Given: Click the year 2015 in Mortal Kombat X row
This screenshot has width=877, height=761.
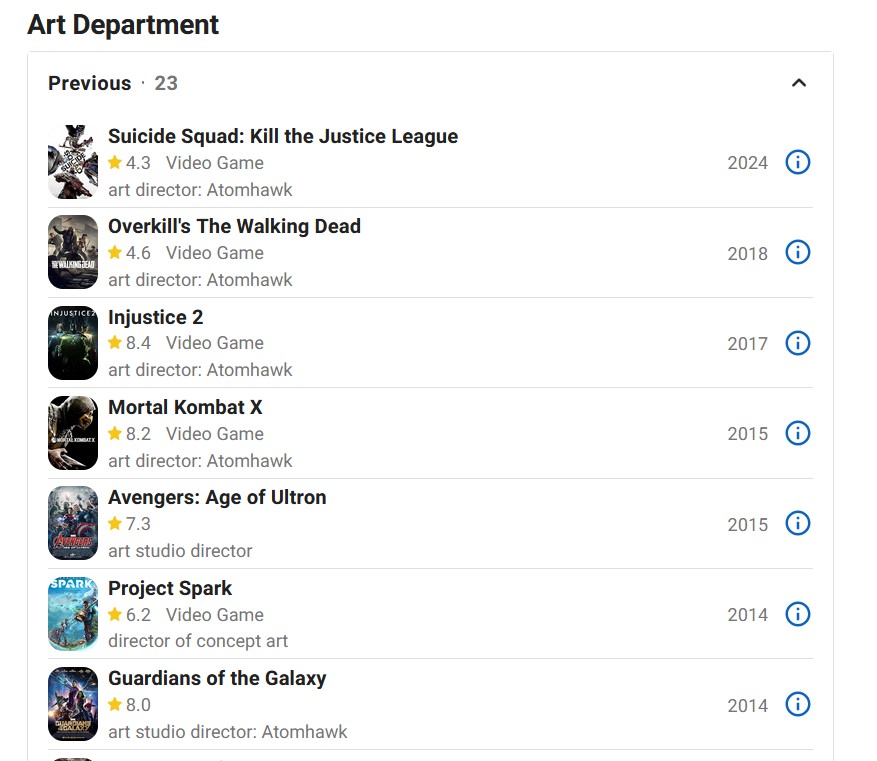Looking at the screenshot, I should point(747,434).
